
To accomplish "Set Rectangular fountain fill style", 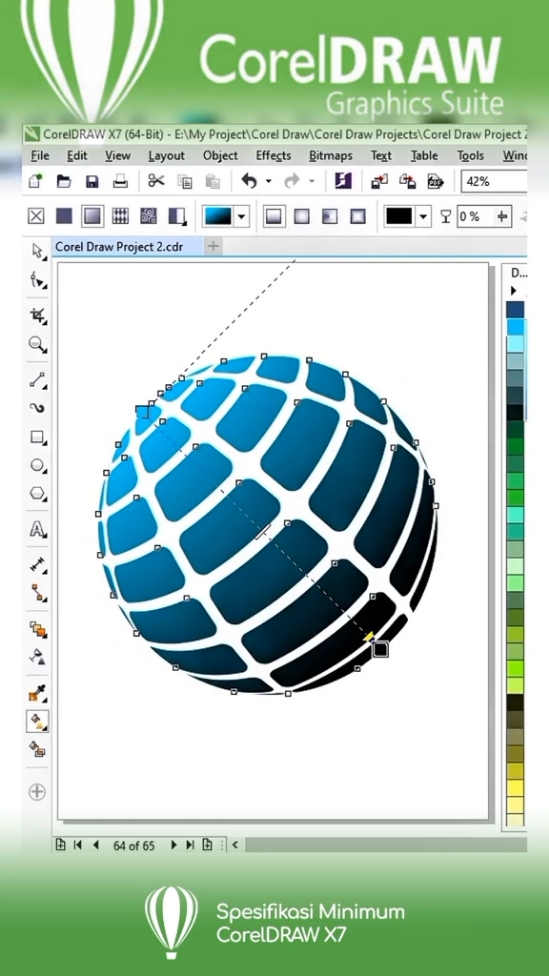I will pyautogui.click(x=358, y=216).
